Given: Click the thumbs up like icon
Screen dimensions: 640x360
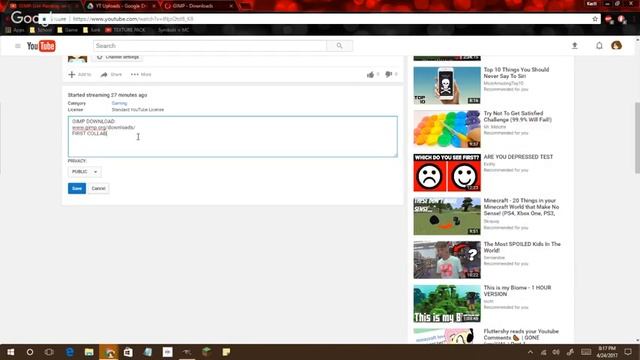Looking at the screenshot, I should (370, 74).
